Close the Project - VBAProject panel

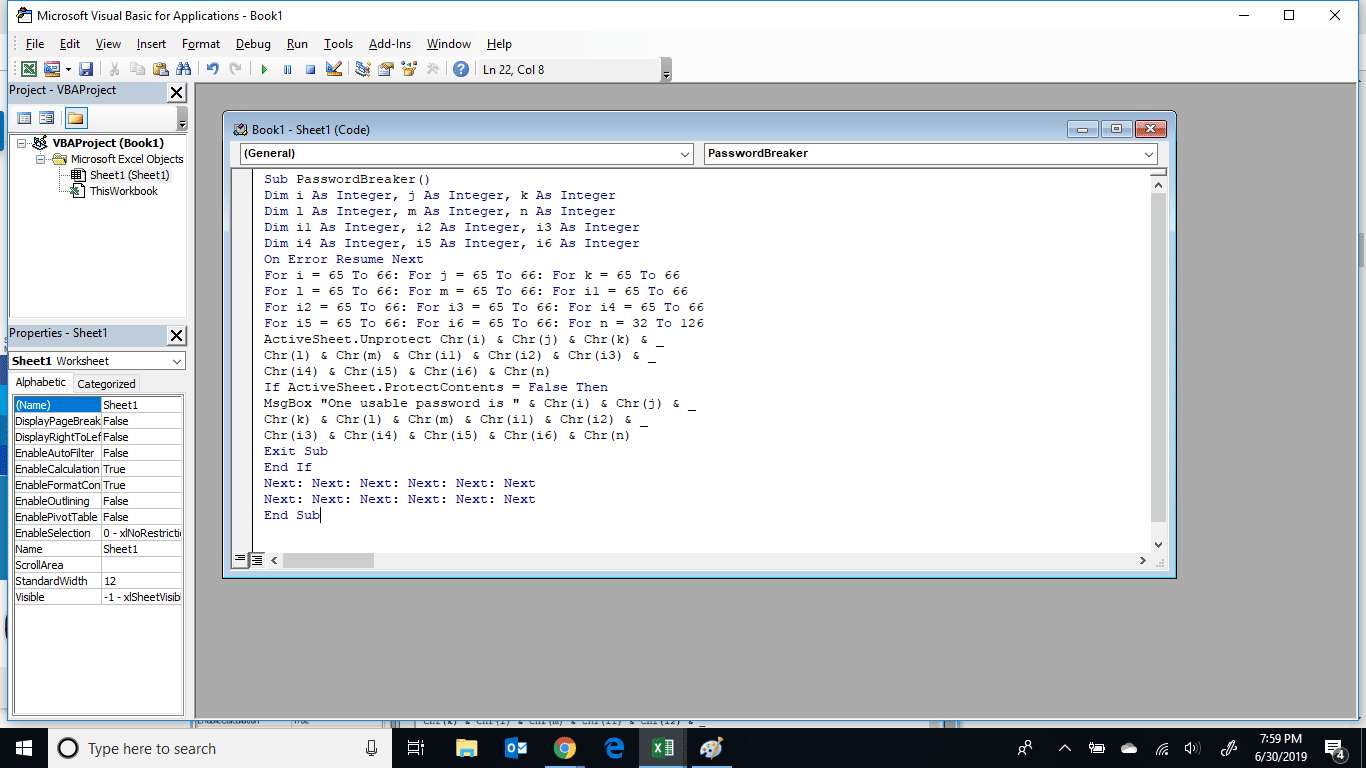(176, 92)
